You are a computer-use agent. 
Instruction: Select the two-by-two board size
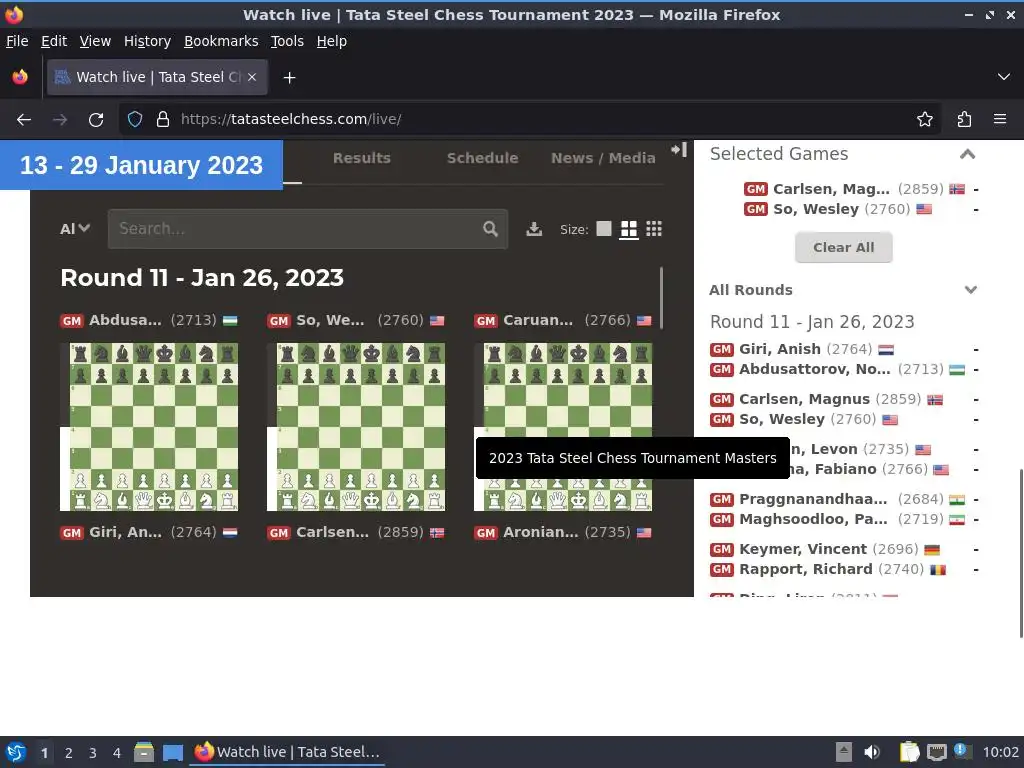629,229
